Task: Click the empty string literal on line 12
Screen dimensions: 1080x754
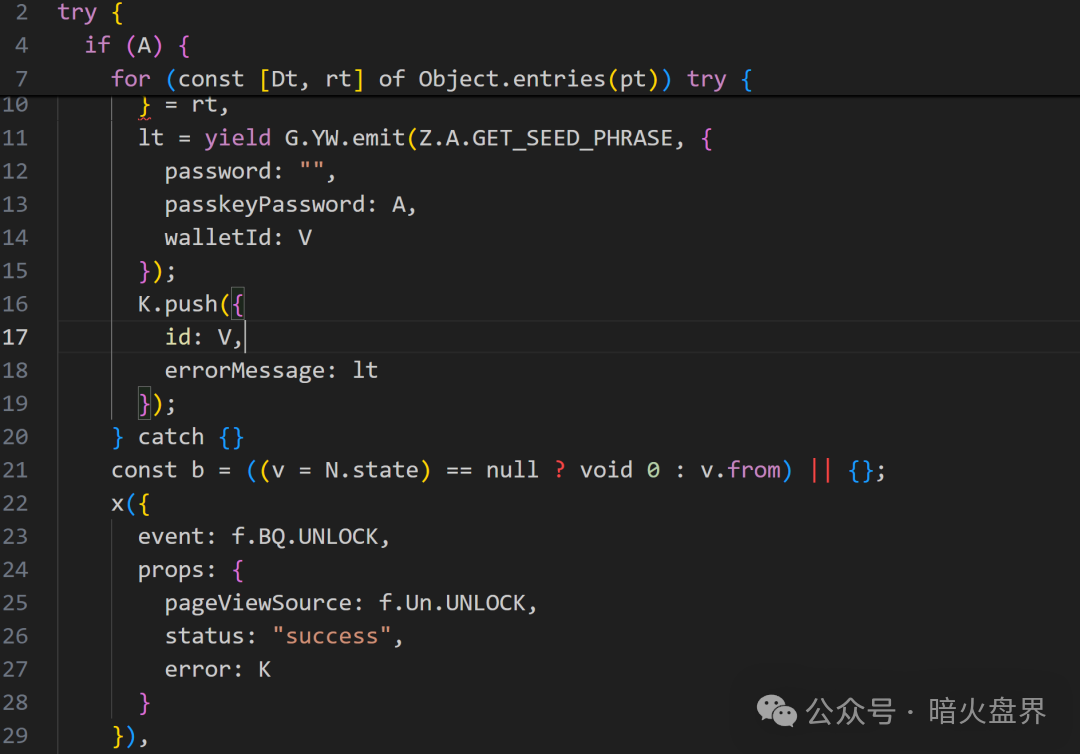Action: (x=311, y=171)
